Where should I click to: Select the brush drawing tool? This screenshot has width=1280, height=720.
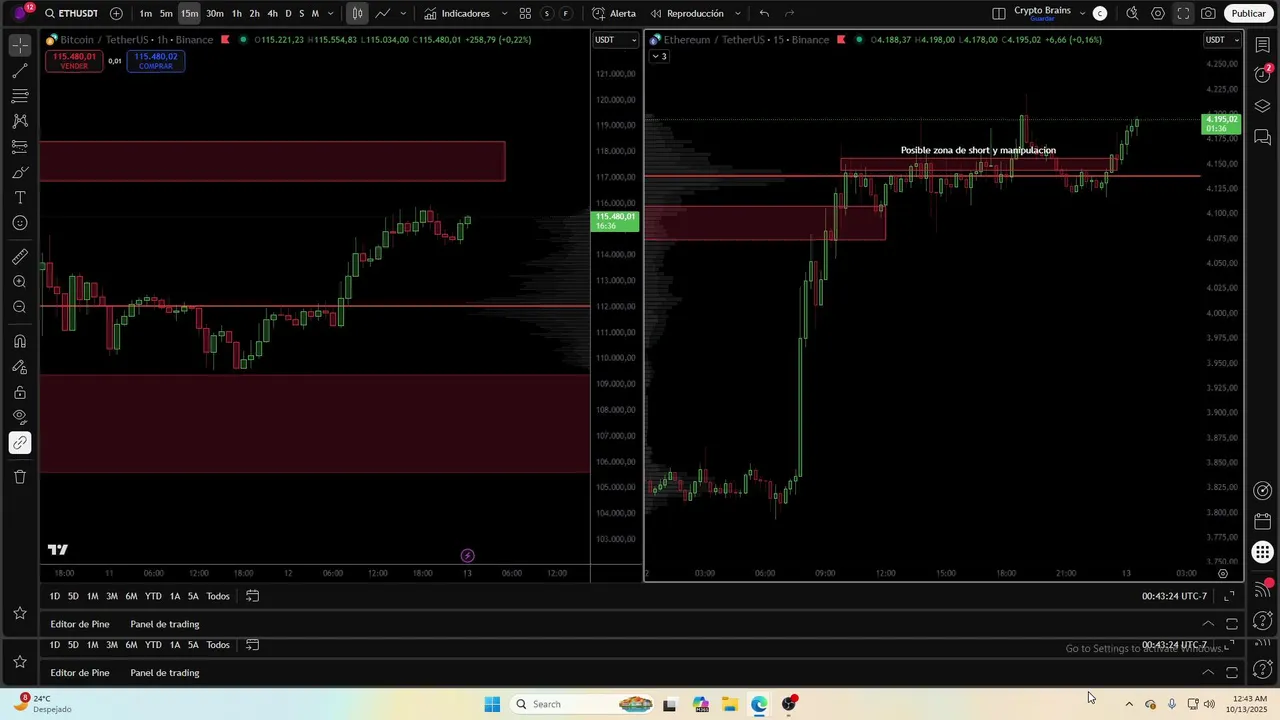pos(20,172)
